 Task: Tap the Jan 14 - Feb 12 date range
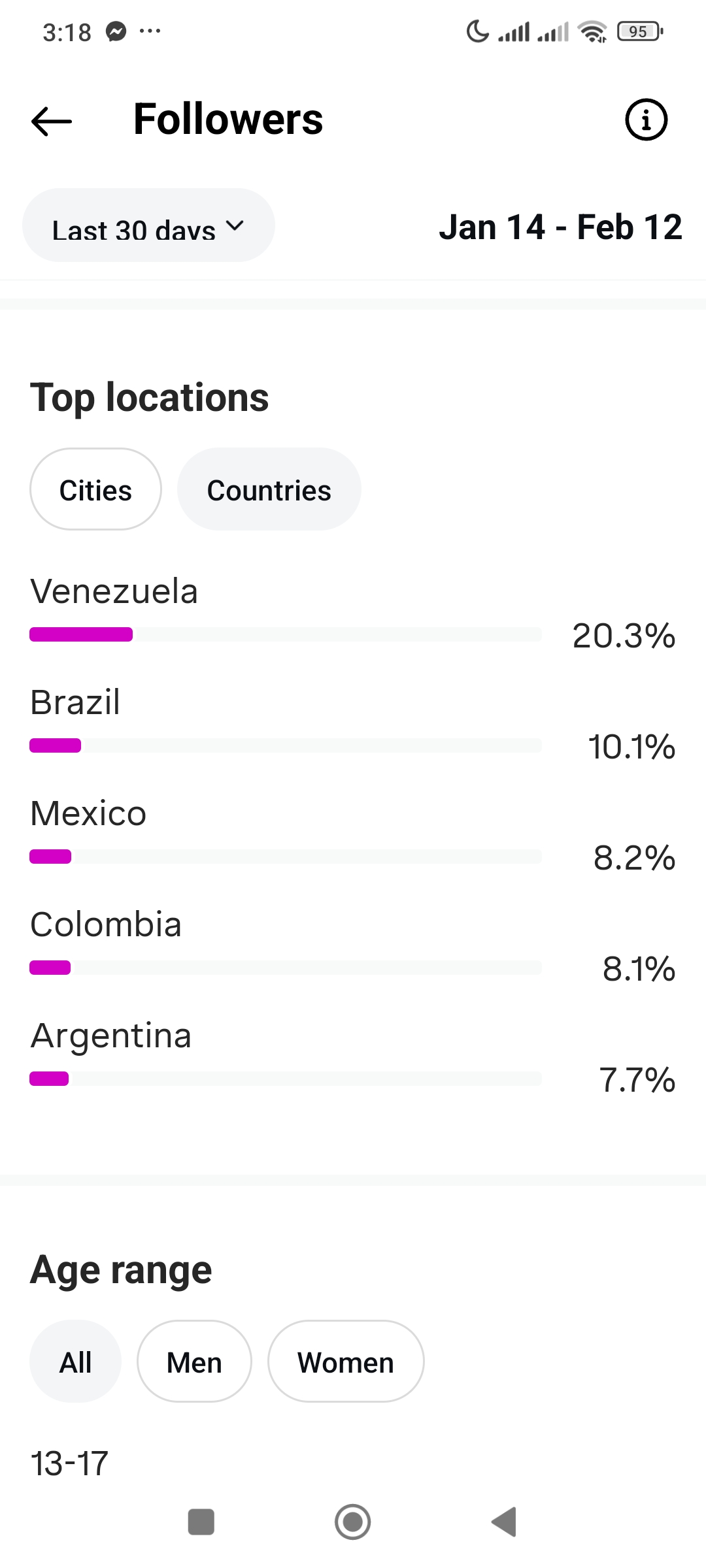(x=560, y=227)
